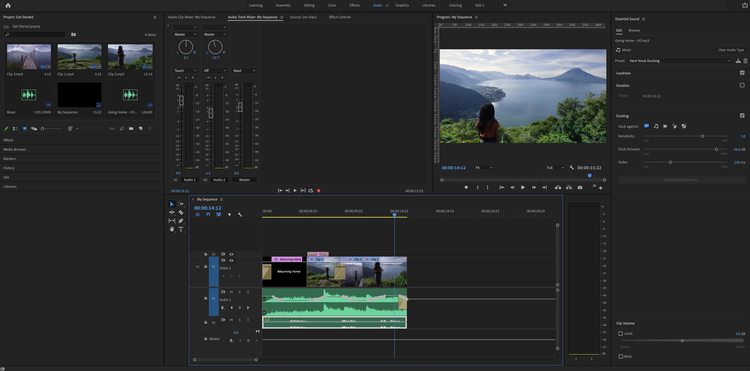Image resolution: width=750 pixels, height=371 pixels.
Task: Select the Razor tool
Action: [181, 212]
